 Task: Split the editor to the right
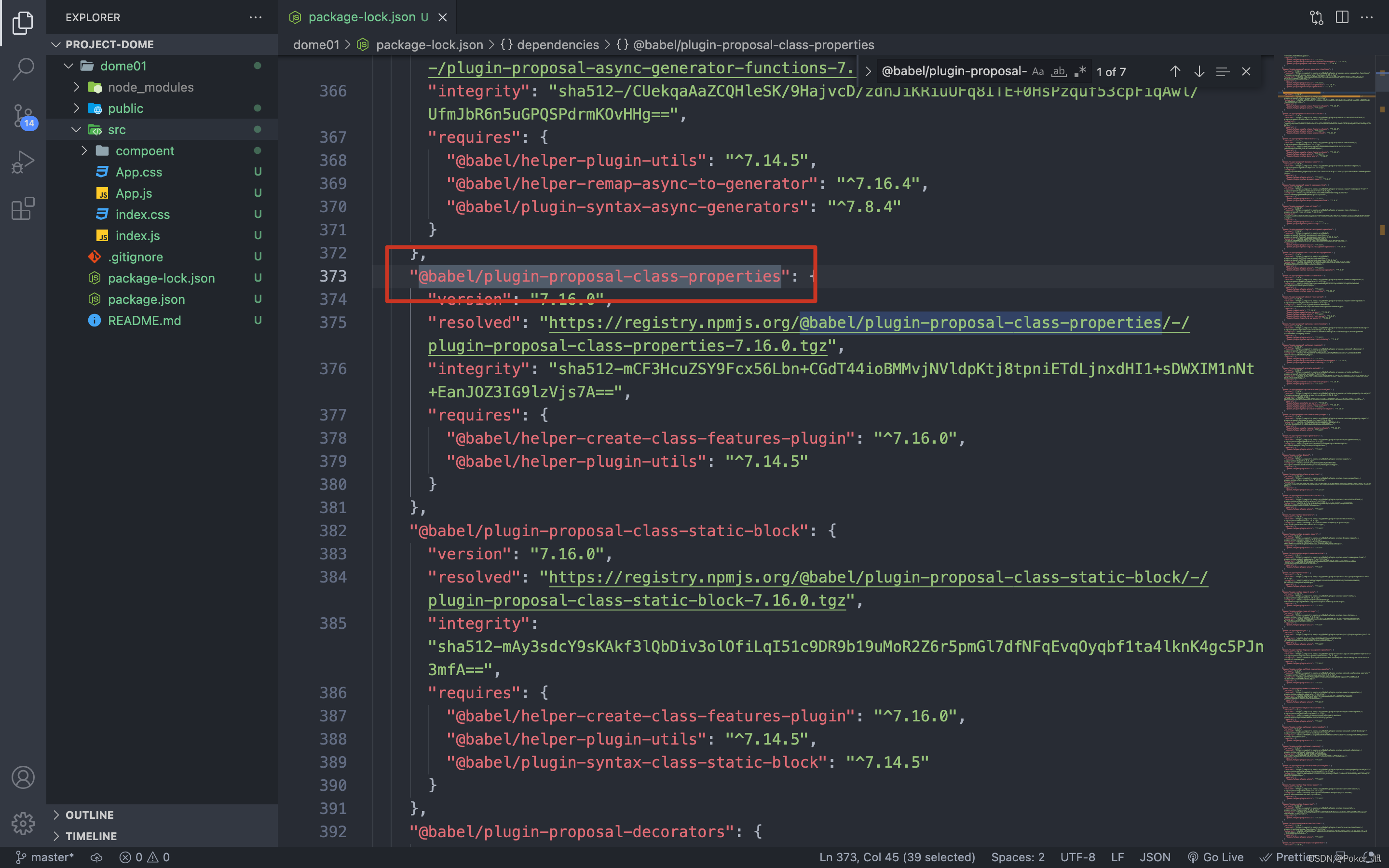click(x=1342, y=17)
